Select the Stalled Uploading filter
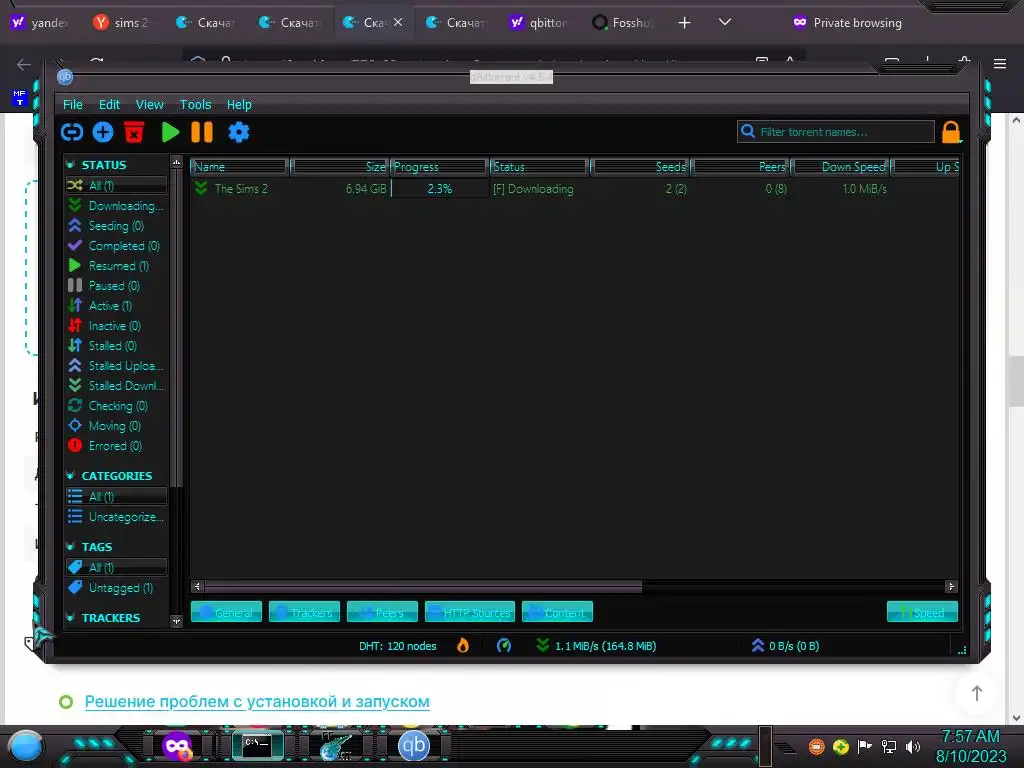 point(116,366)
